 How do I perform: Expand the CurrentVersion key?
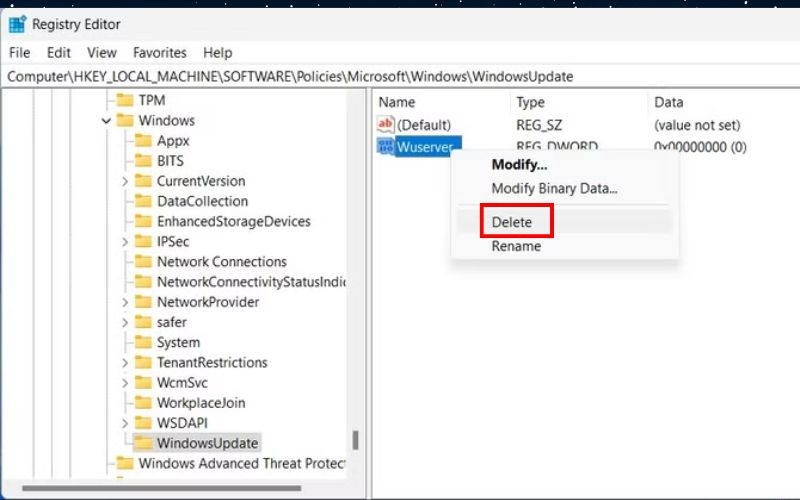tap(124, 181)
